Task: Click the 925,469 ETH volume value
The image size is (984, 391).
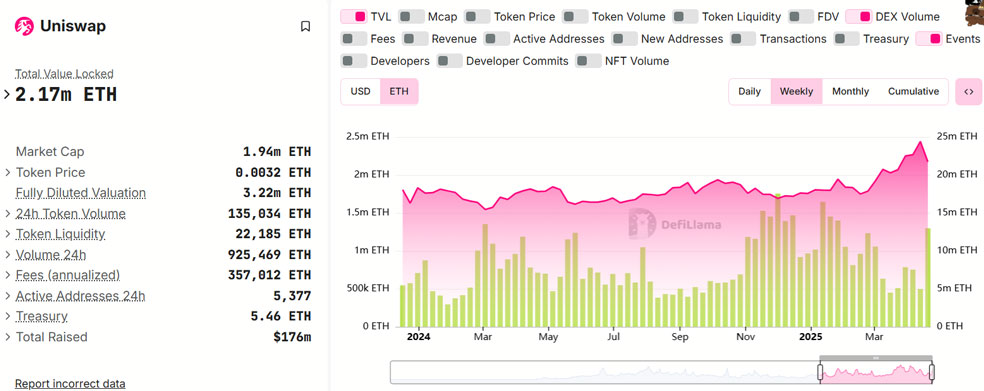Action: 269,255
